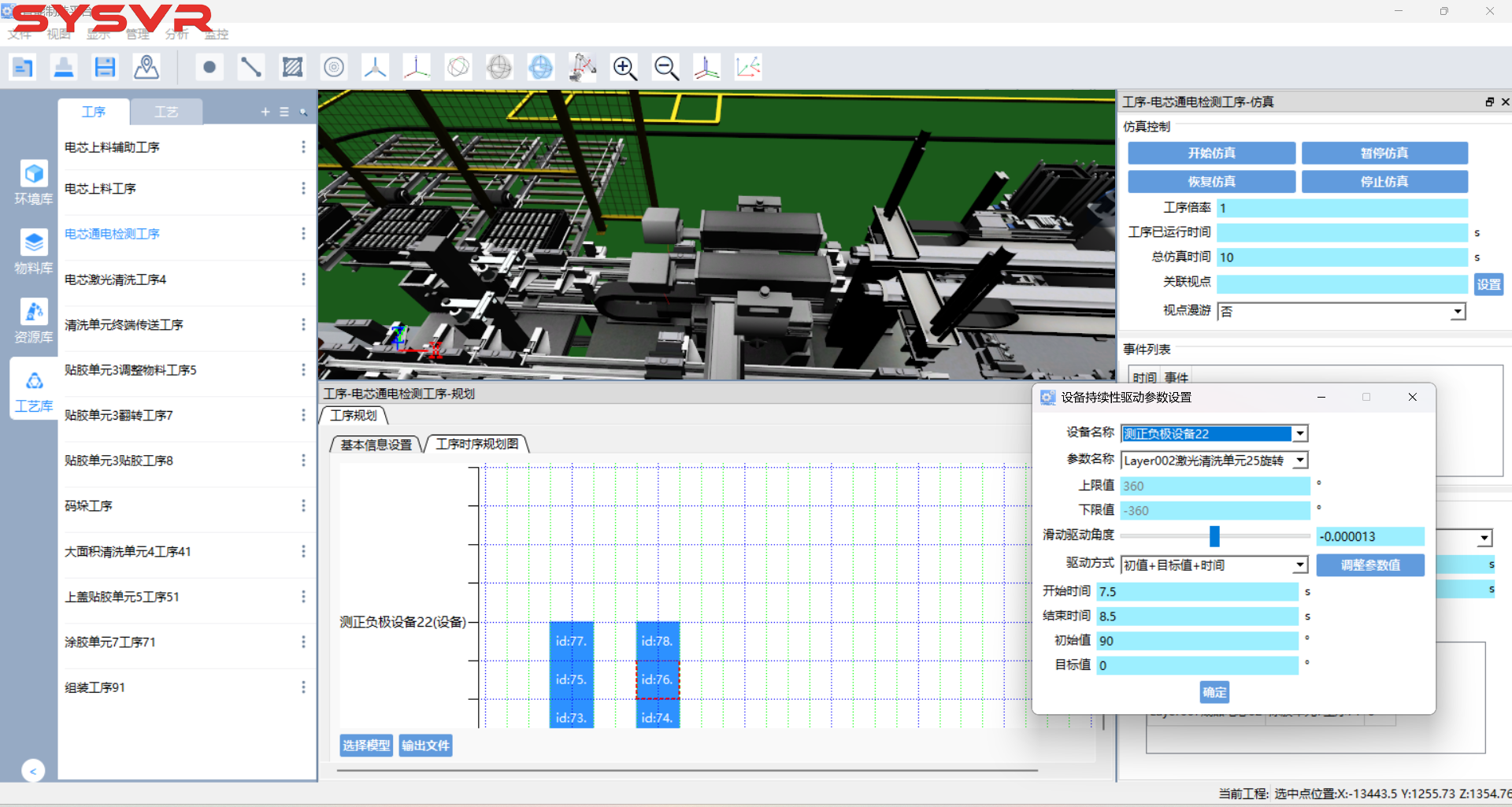1512x807 pixels.
Task: Click the concentric circles target icon
Action: pyautogui.click(x=334, y=68)
